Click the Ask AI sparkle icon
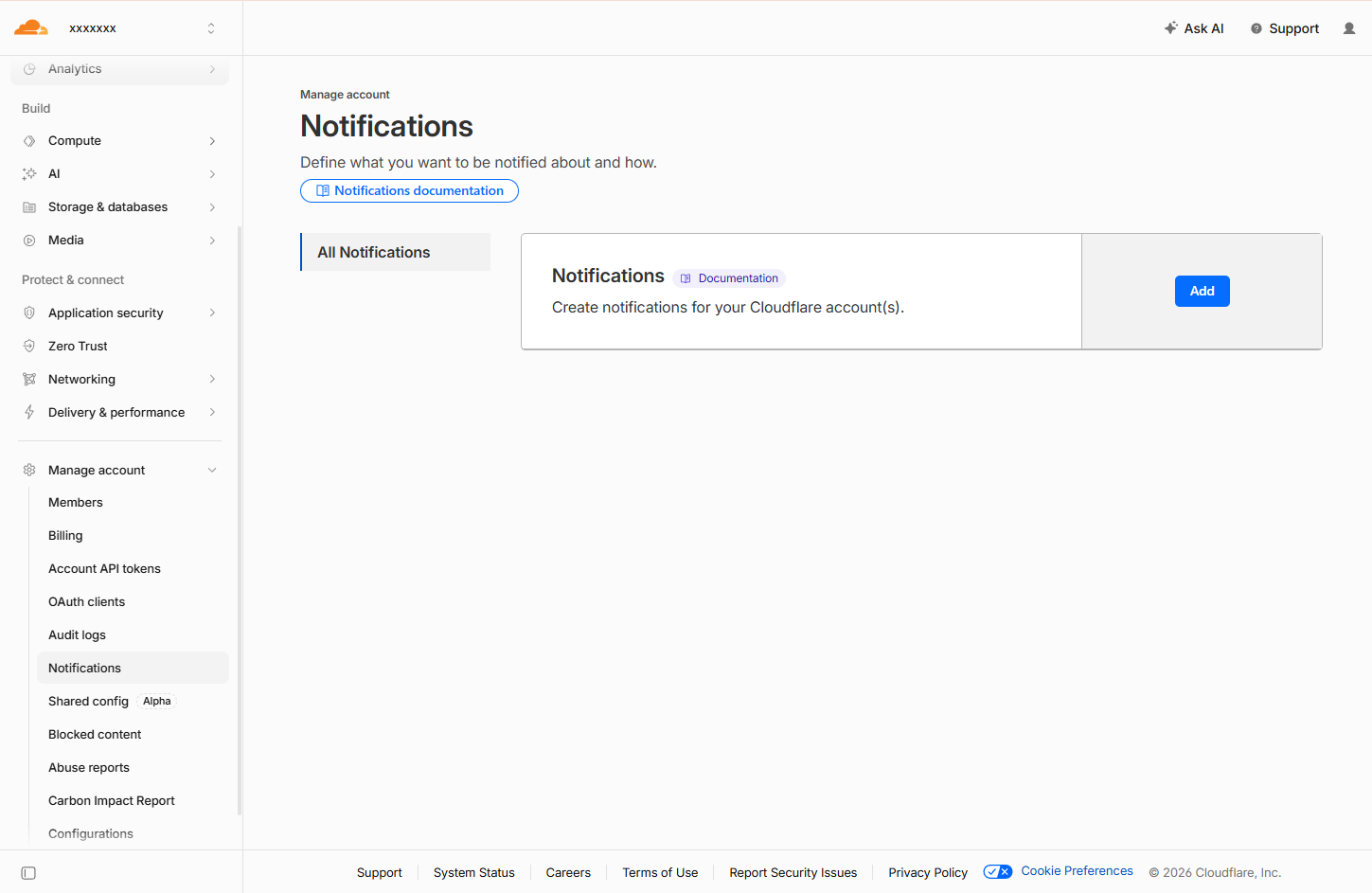The width and height of the screenshot is (1372, 893). pyautogui.click(x=1171, y=27)
